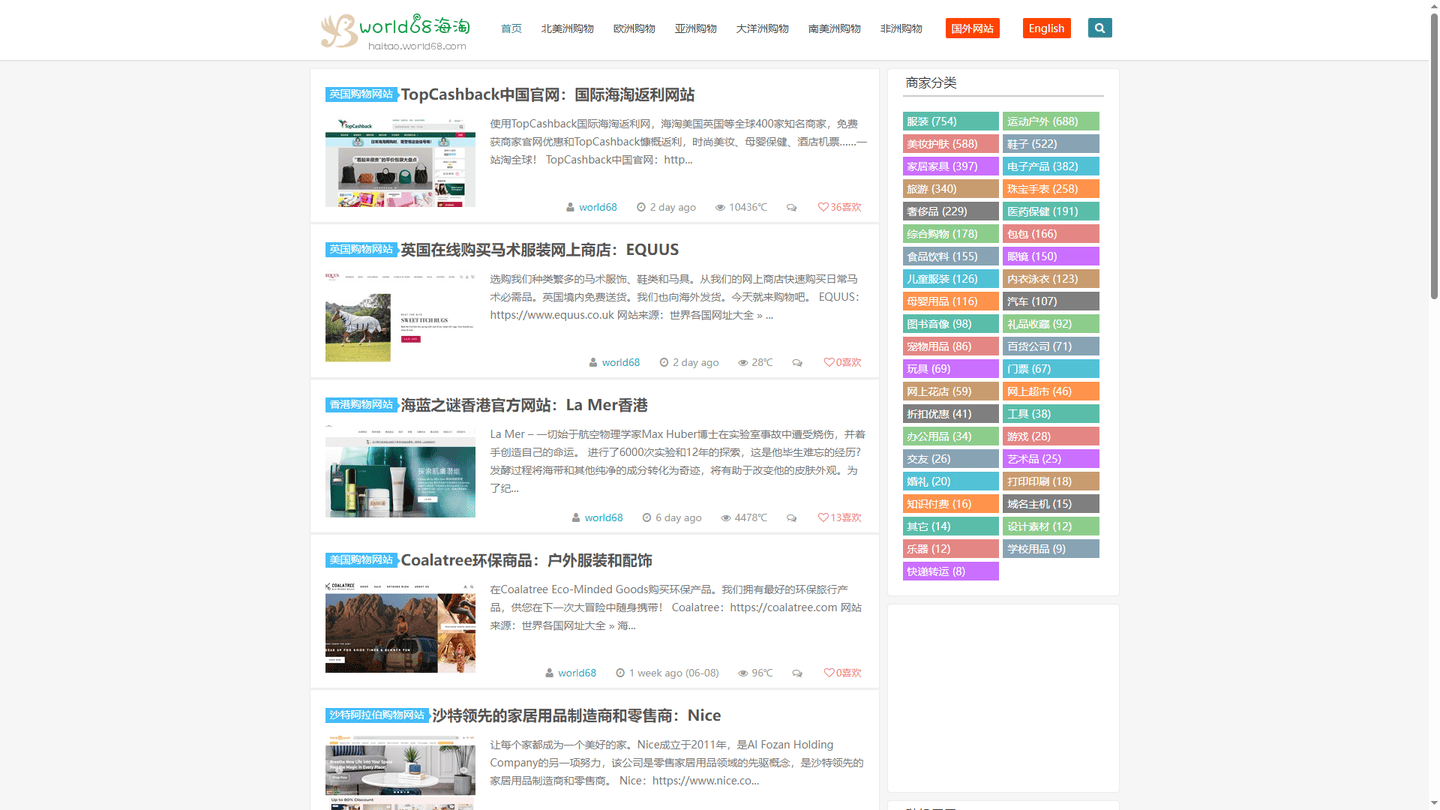Open Coalatree环保商品 article title
The image size is (1440, 810).
point(526,560)
